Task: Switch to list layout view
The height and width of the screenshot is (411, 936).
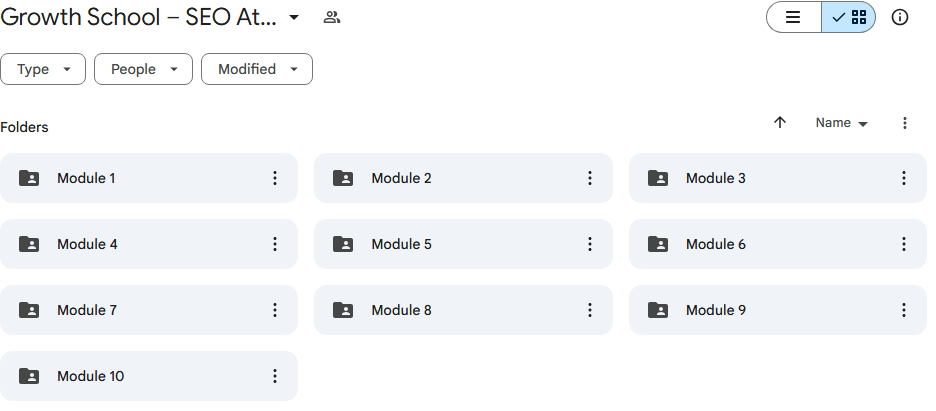Action: tap(793, 17)
